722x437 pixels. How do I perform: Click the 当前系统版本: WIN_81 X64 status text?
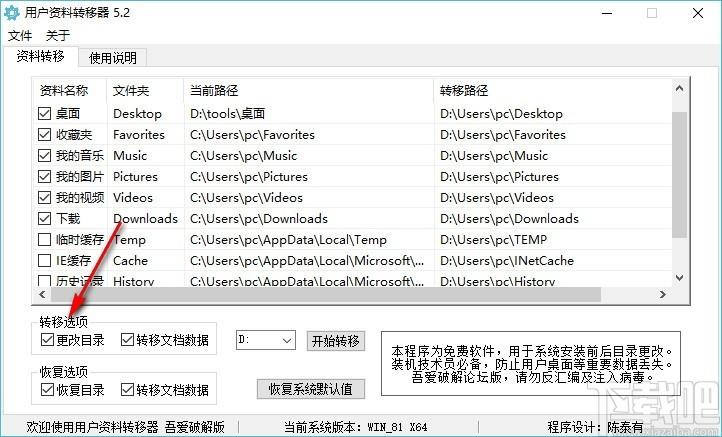click(x=355, y=427)
